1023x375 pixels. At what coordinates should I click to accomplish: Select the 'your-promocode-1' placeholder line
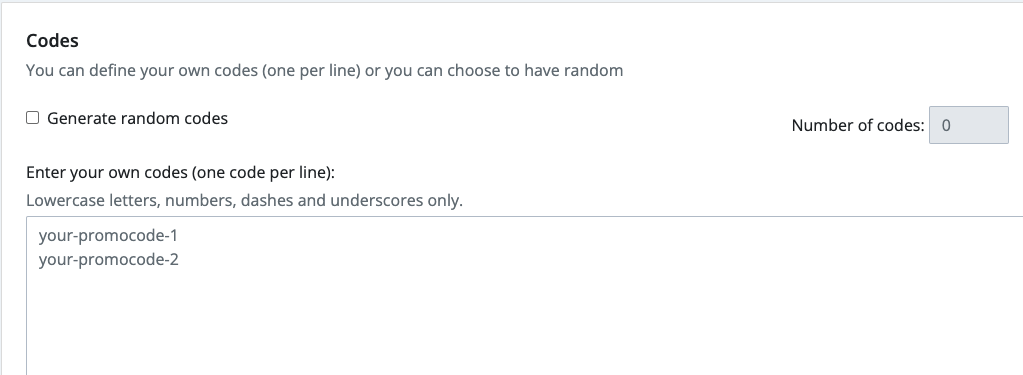tap(108, 235)
